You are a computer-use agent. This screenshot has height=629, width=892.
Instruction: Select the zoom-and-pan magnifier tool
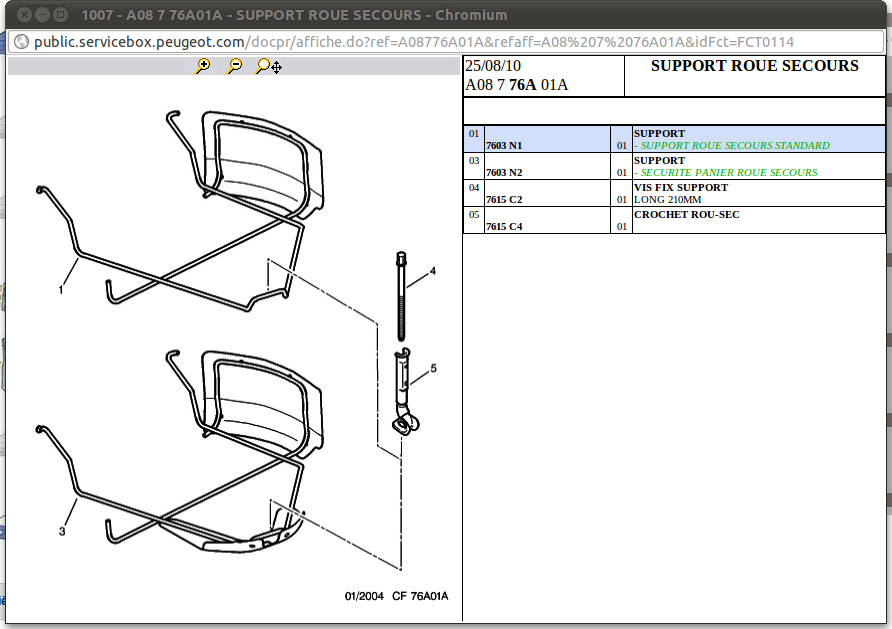click(269, 66)
